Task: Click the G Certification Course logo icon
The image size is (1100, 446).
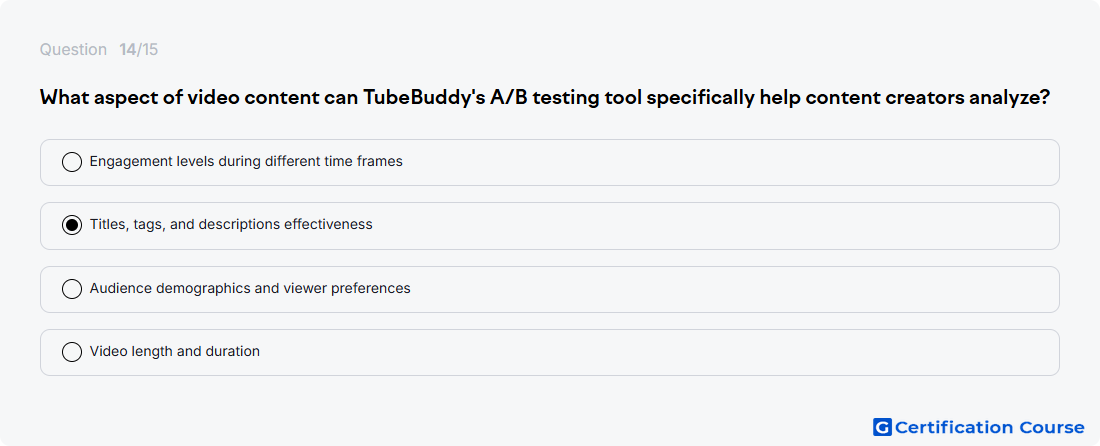Action: point(882,427)
